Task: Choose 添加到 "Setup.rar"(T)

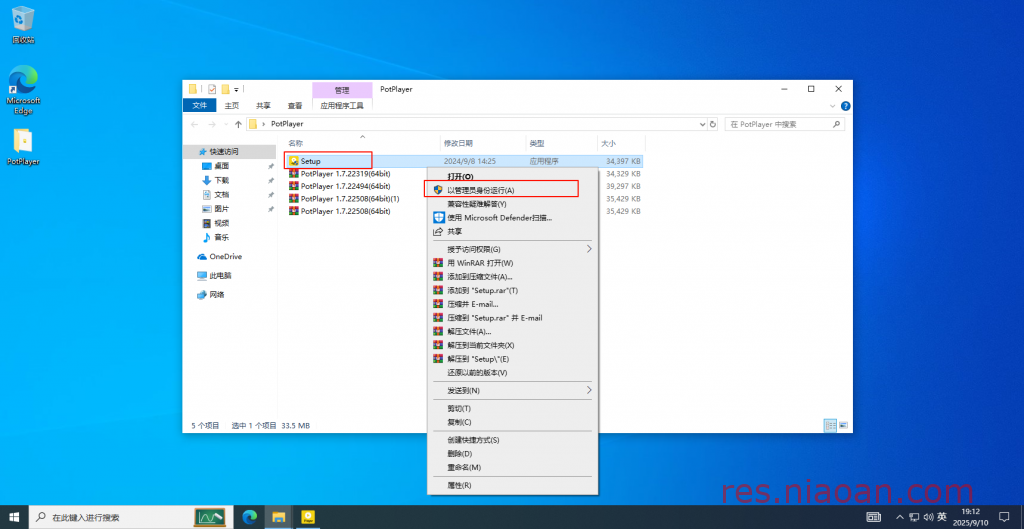Action: [x=513, y=290]
